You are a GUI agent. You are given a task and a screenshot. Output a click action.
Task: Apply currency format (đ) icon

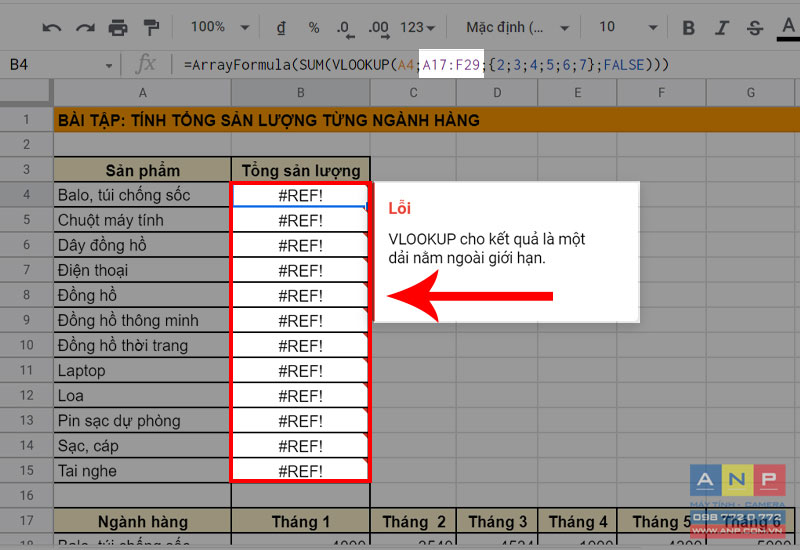(281, 27)
